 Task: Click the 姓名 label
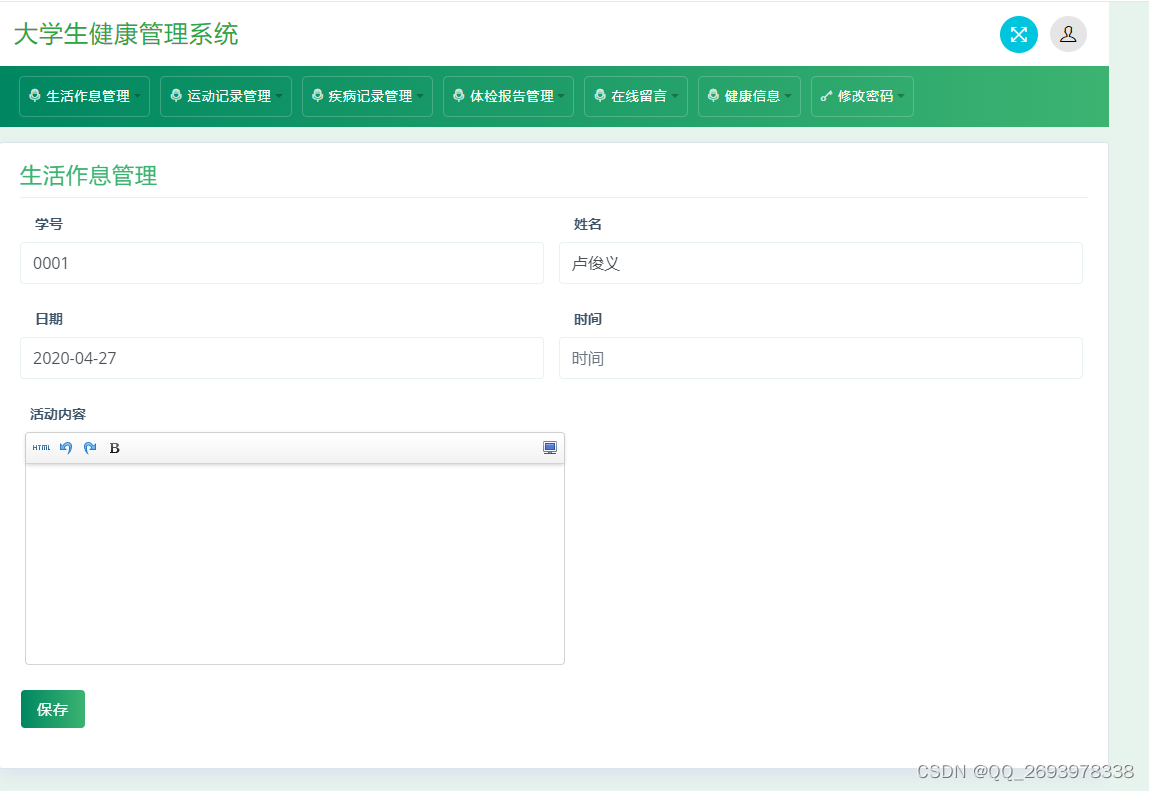[588, 224]
